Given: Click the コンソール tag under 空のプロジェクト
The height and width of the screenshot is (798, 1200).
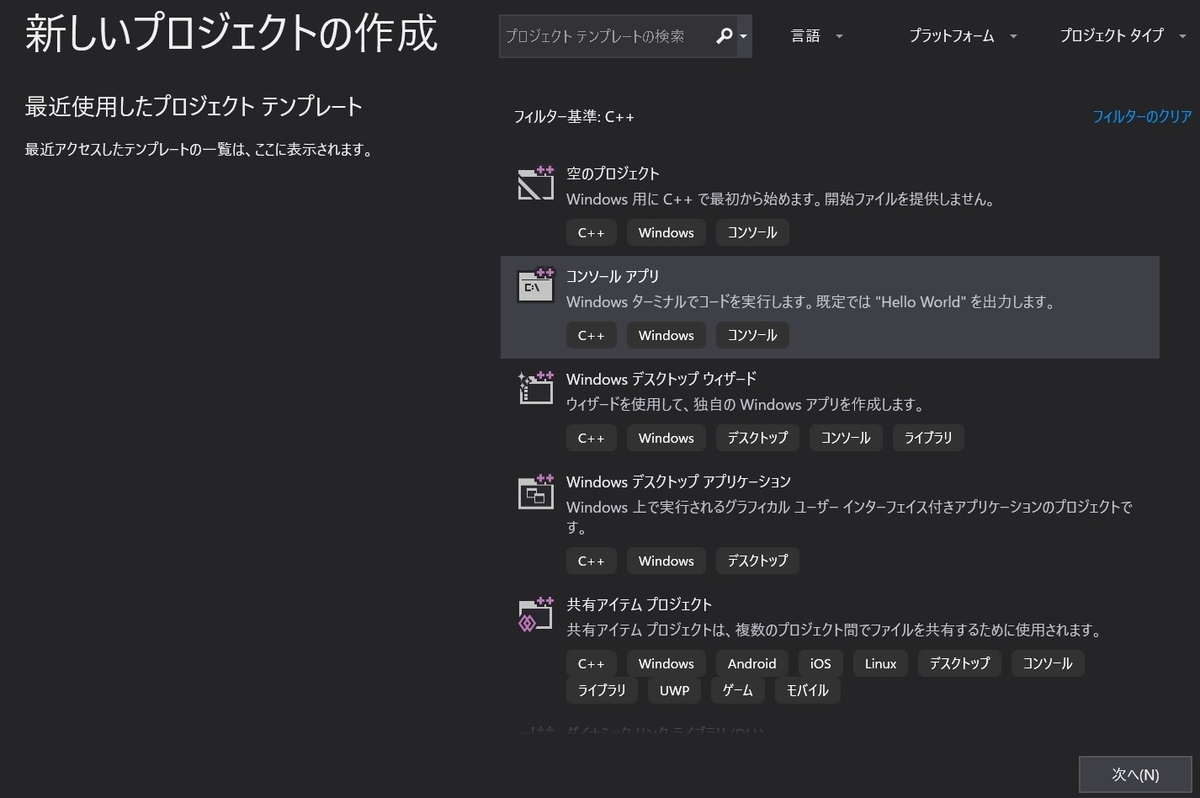Looking at the screenshot, I should pos(752,233).
